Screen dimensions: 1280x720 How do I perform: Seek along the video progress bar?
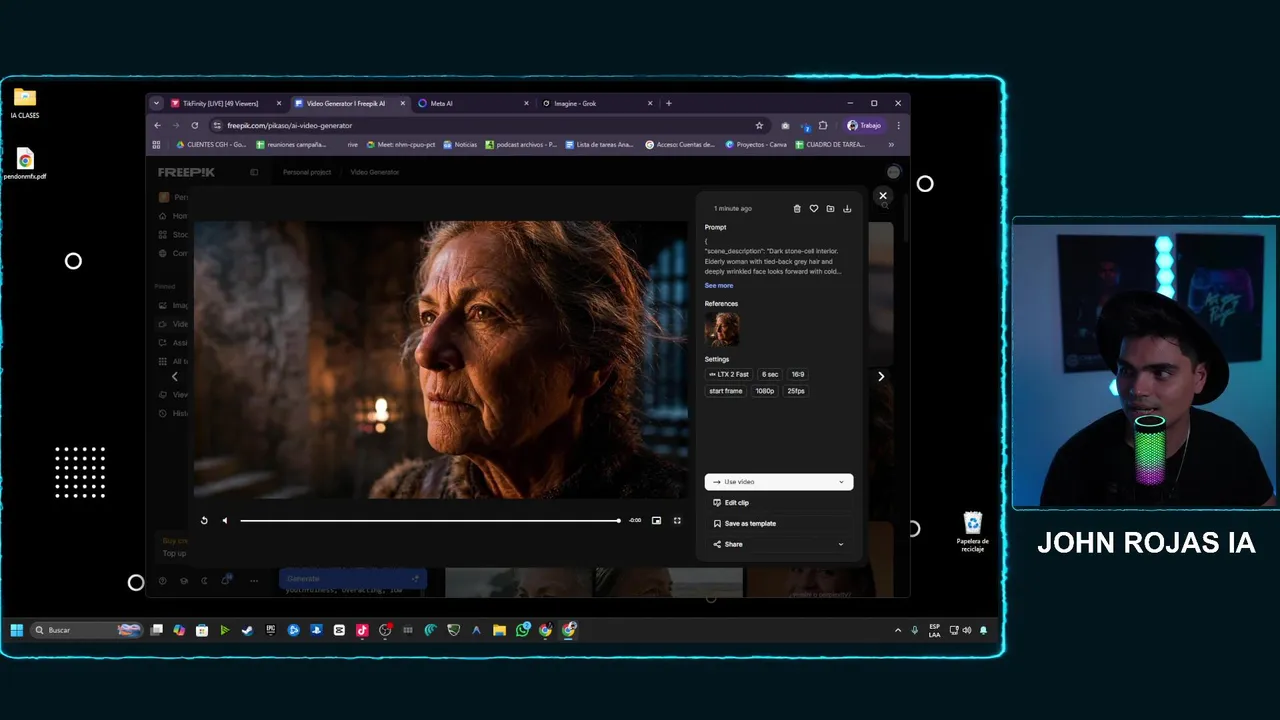[x=430, y=520]
